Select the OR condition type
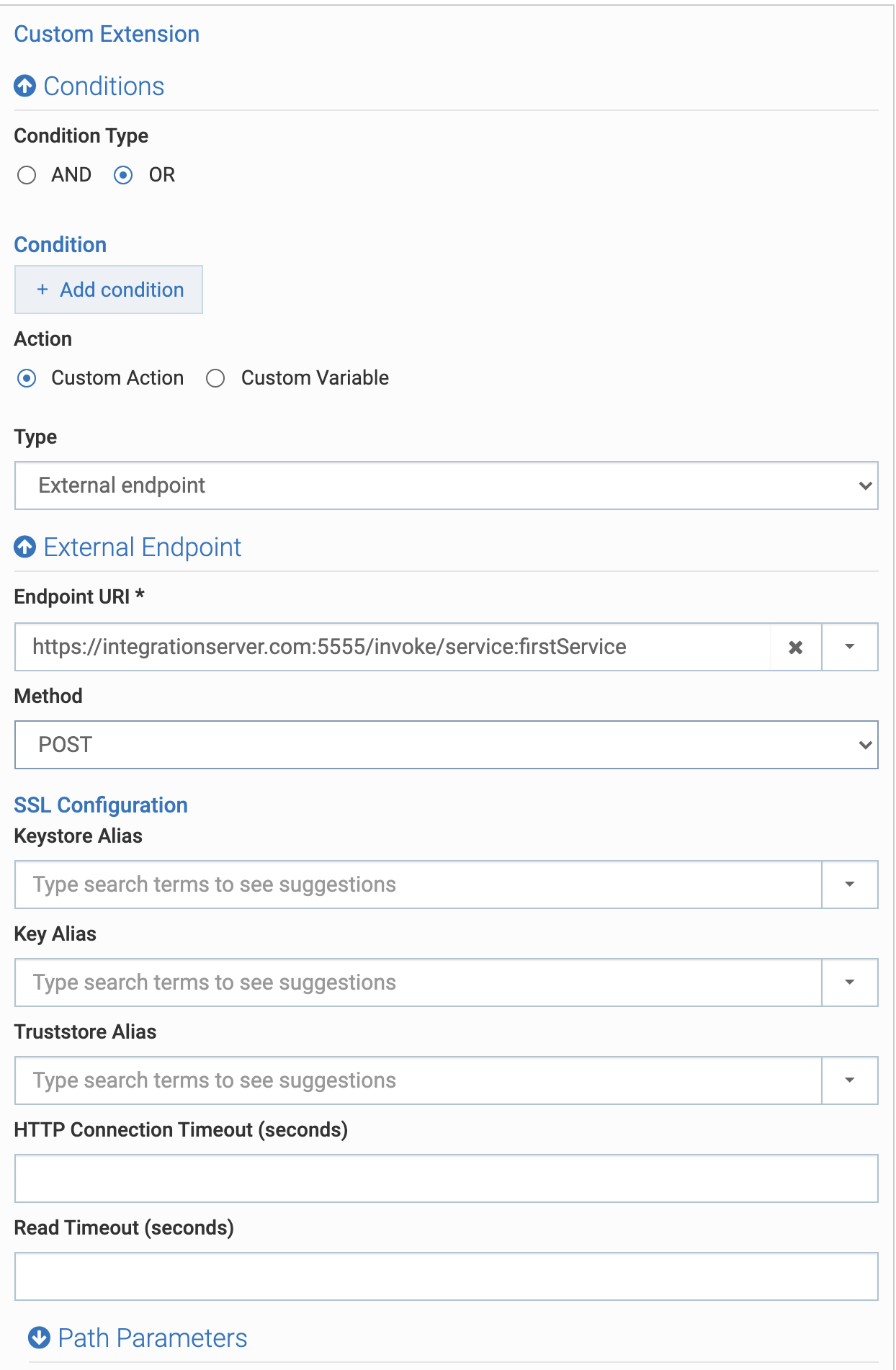 point(124,175)
